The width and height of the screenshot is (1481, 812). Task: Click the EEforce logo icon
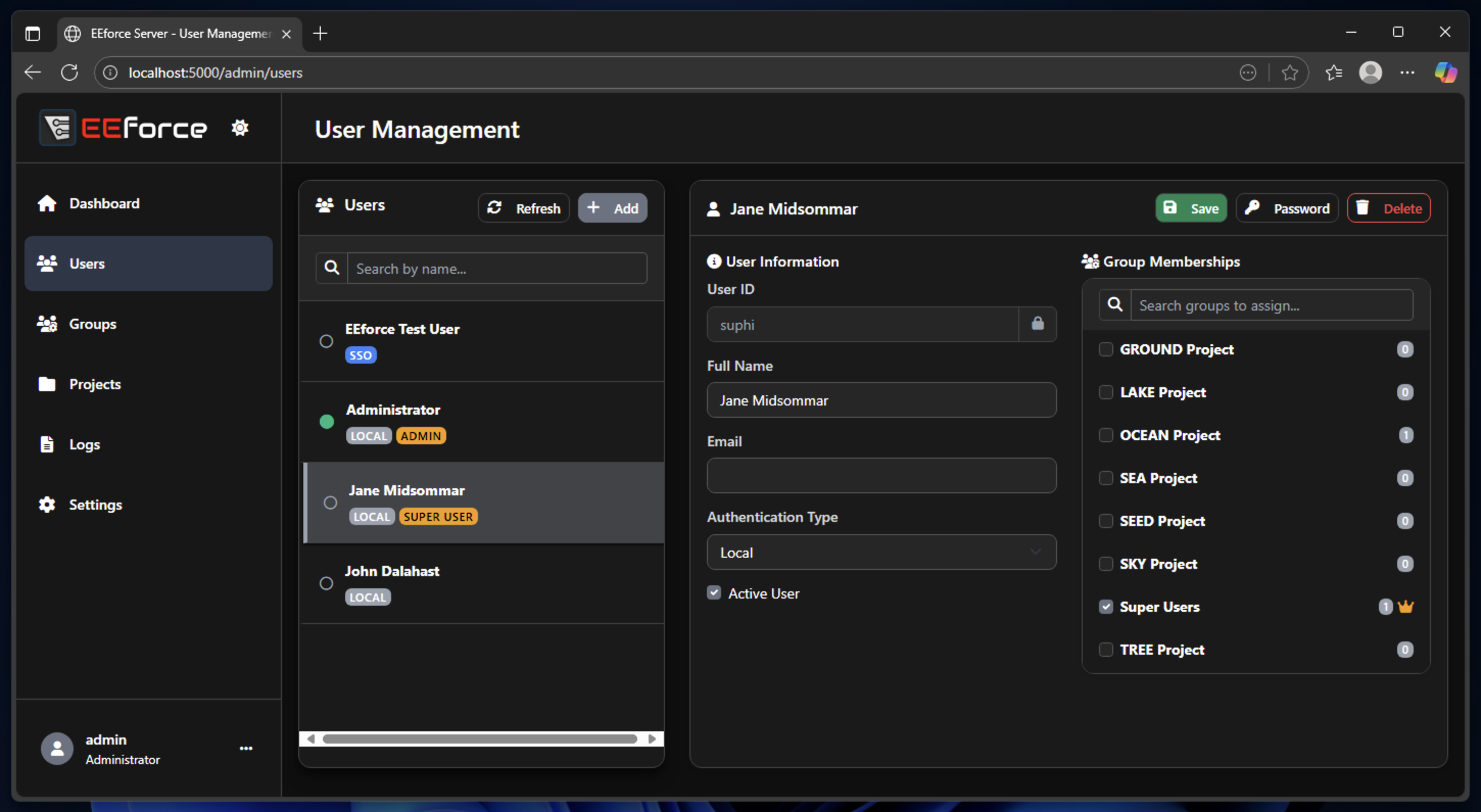pyautogui.click(x=58, y=128)
